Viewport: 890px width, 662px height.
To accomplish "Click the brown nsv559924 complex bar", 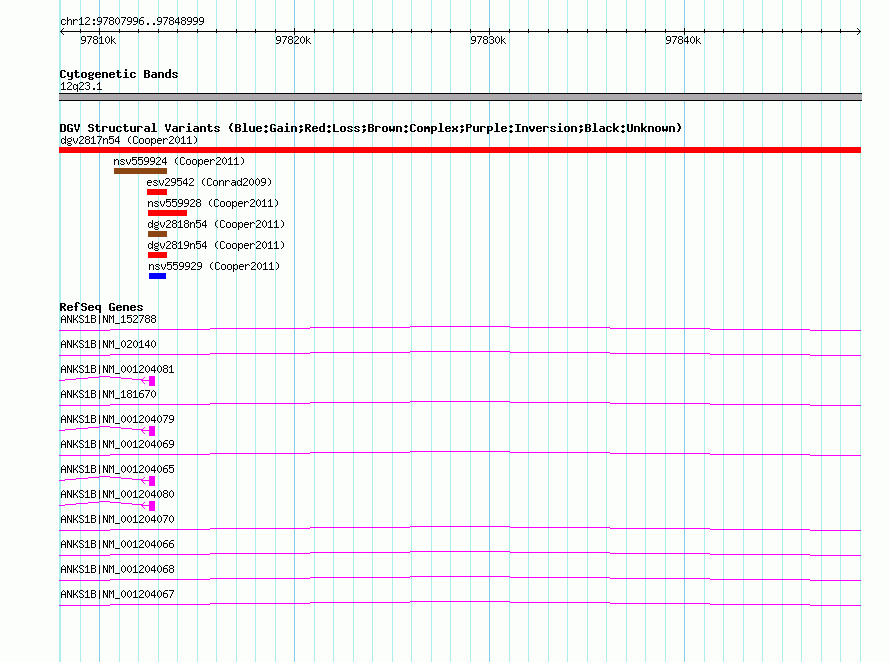I will [140, 171].
